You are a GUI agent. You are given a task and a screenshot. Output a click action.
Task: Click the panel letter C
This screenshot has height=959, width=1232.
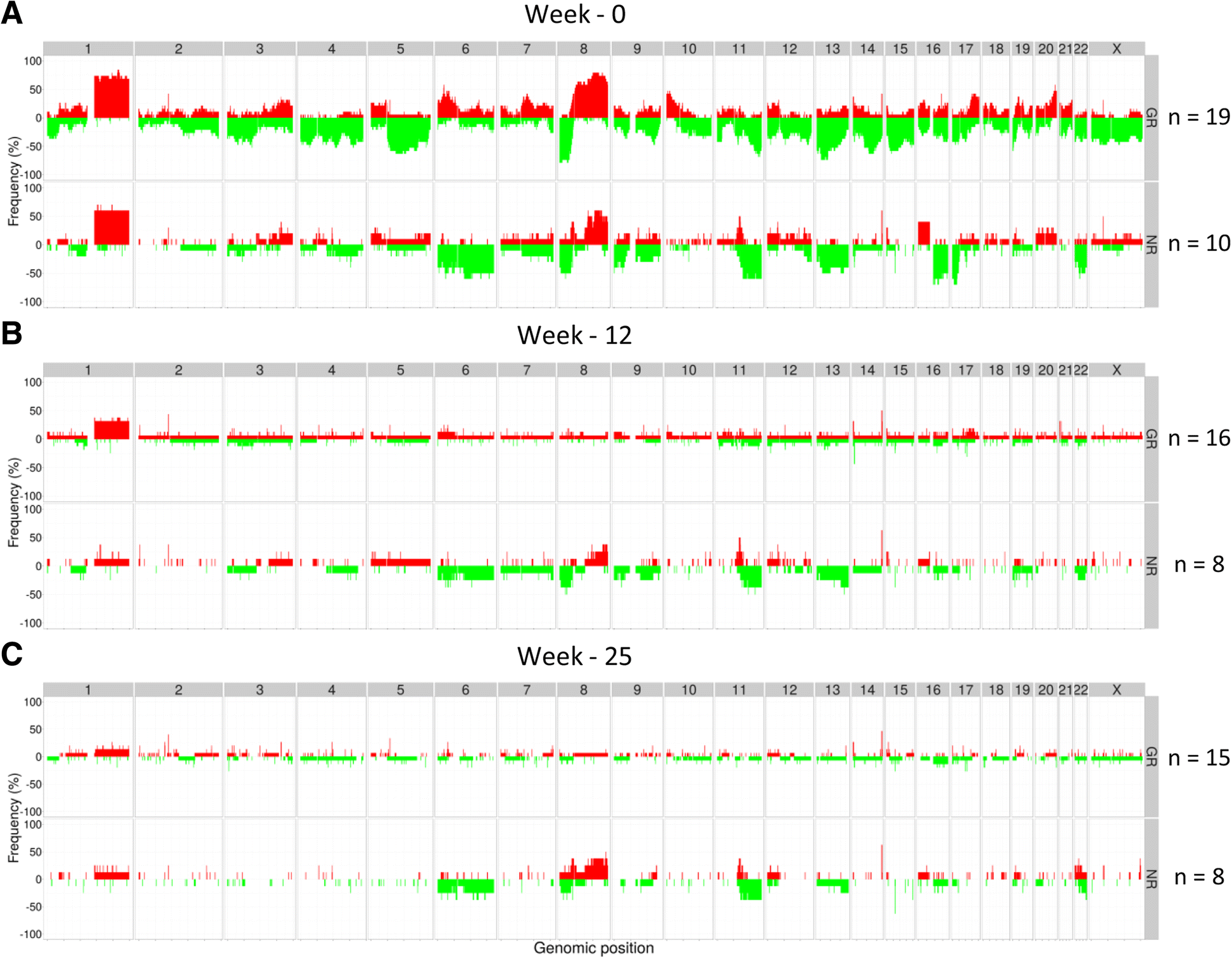point(11,655)
